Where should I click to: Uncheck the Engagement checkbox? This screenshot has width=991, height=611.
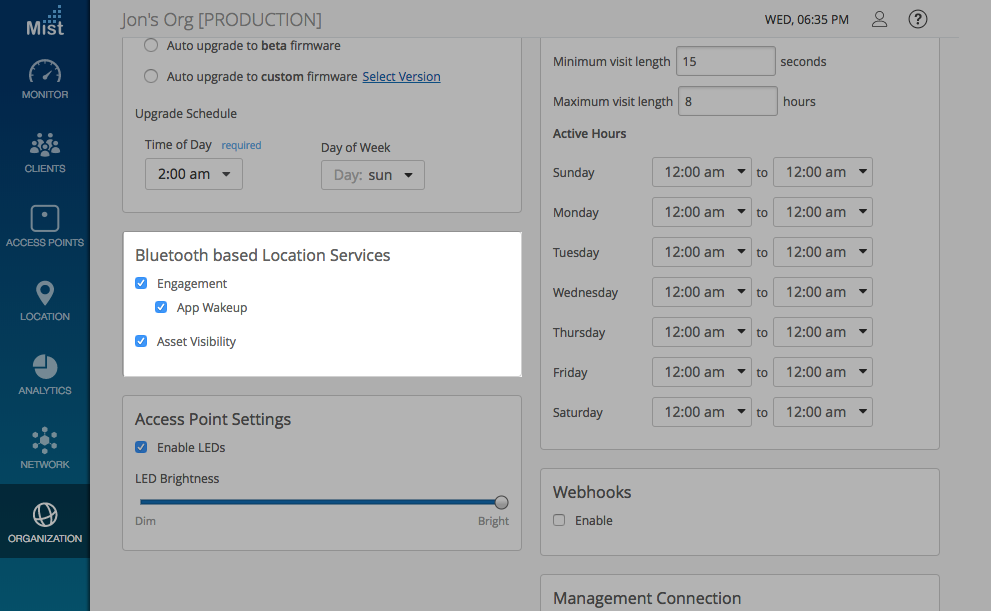click(x=142, y=284)
